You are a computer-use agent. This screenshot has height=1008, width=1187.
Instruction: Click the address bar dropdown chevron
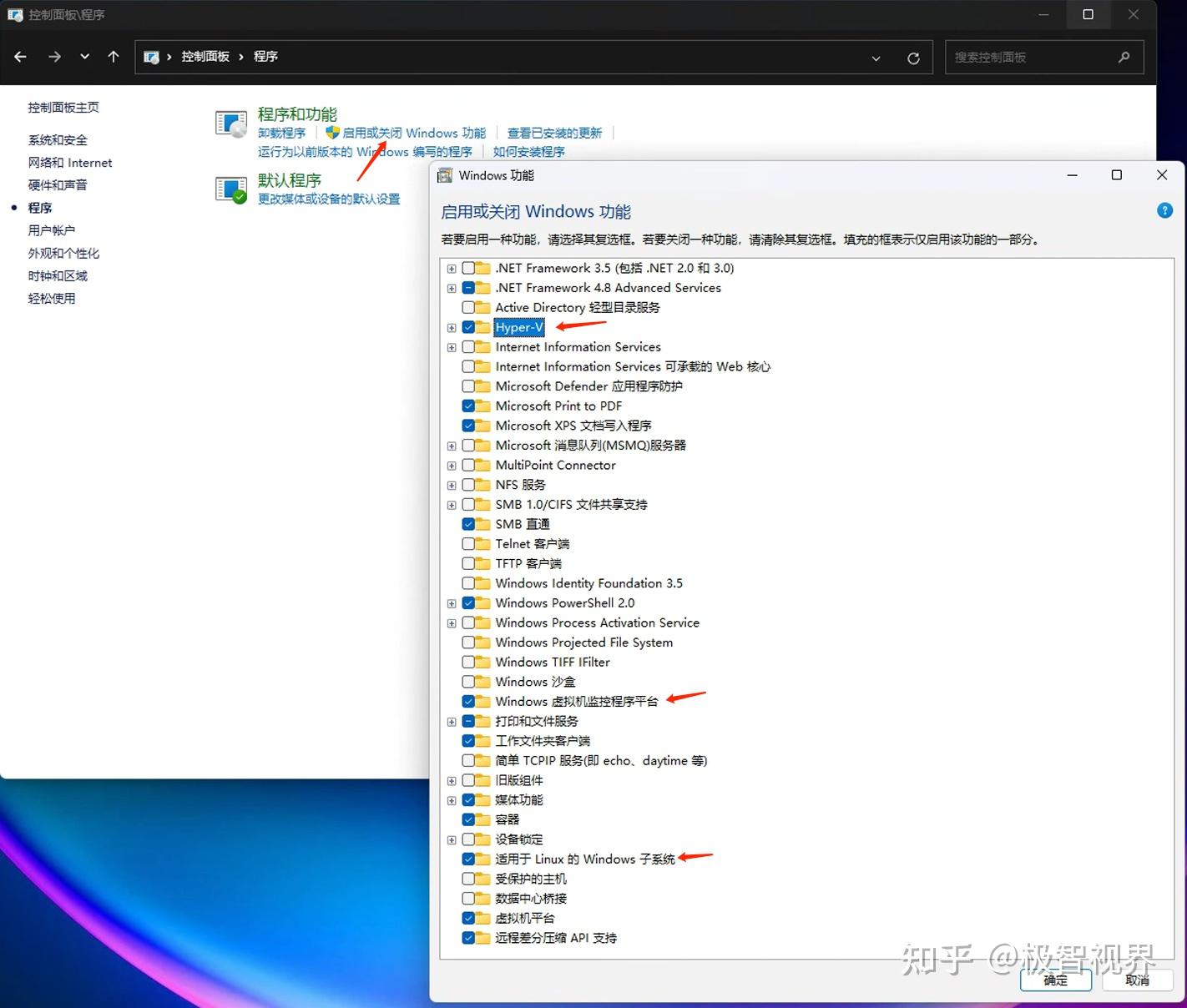click(x=876, y=58)
